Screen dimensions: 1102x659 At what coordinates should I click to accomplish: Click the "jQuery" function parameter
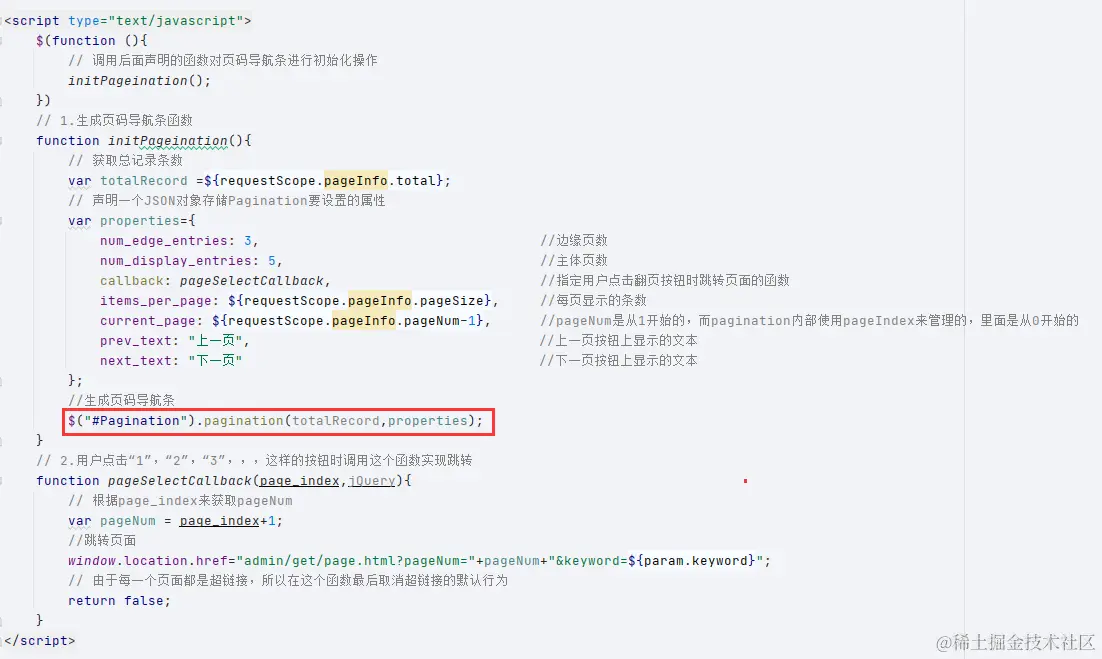pos(371,481)
